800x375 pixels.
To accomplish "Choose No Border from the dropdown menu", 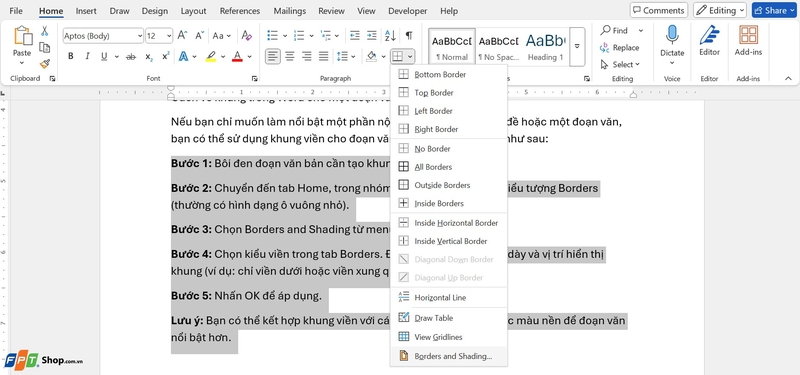I will [x=448, y=148].
